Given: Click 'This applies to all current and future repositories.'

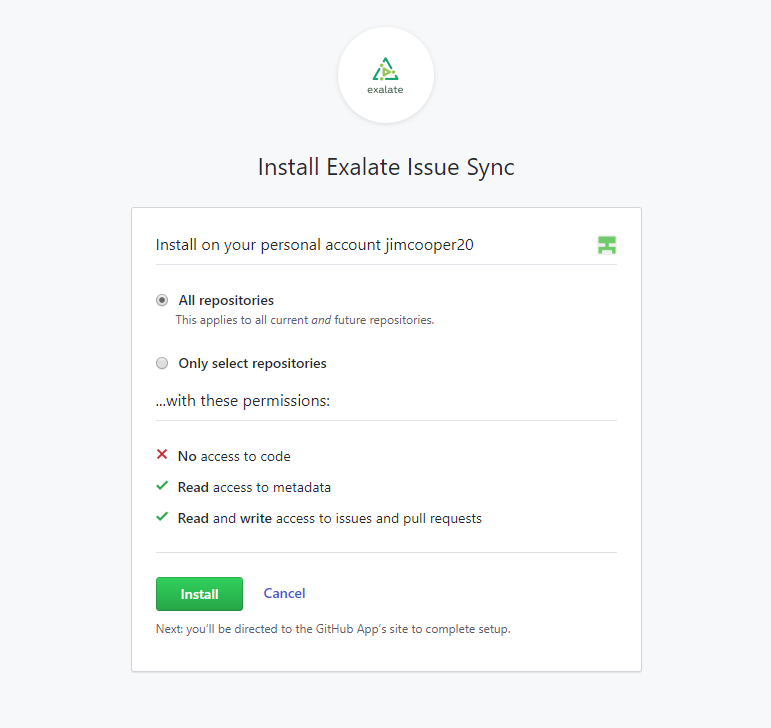Looking at the screenshot, I should point(305,320).
